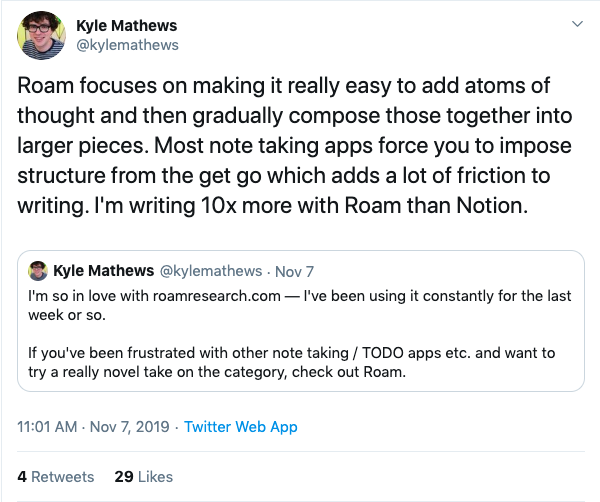This screenshot has width=600, height=502.
Task: Follow the roamresearch.com link text
Action: [x=217, y=296]
